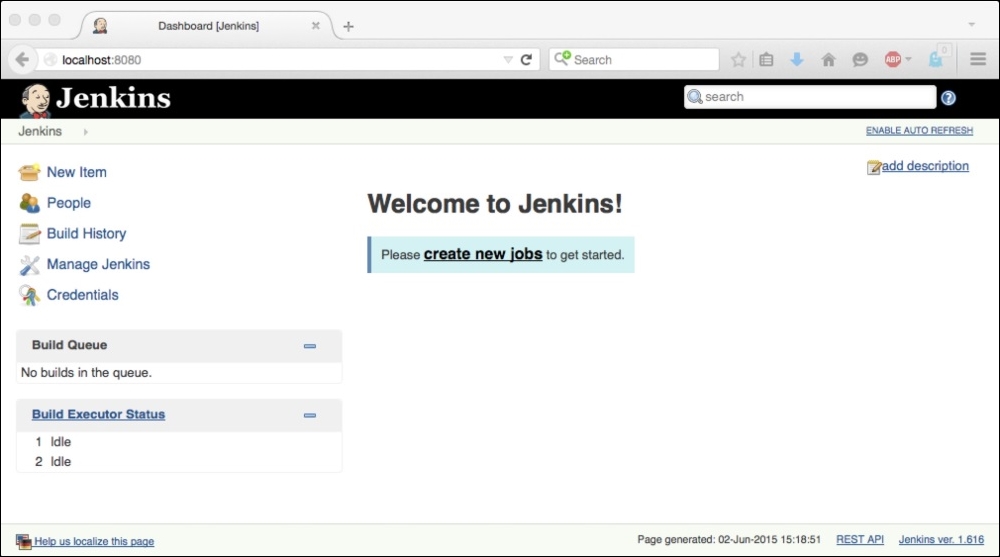
Task: Open tab list dropdown arrow
Action: point(971,24)
